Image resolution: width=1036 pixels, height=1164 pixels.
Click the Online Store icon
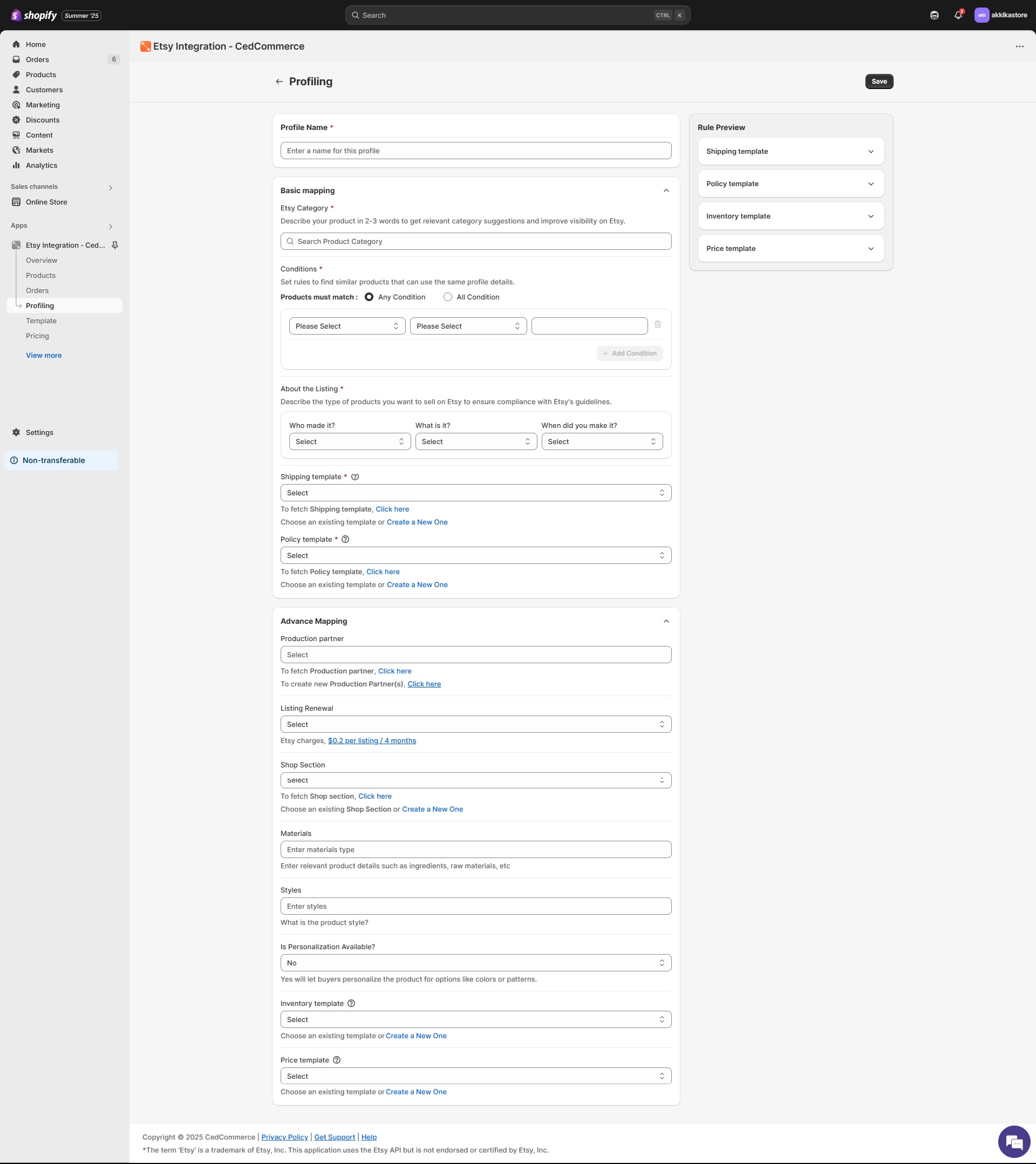17,202
